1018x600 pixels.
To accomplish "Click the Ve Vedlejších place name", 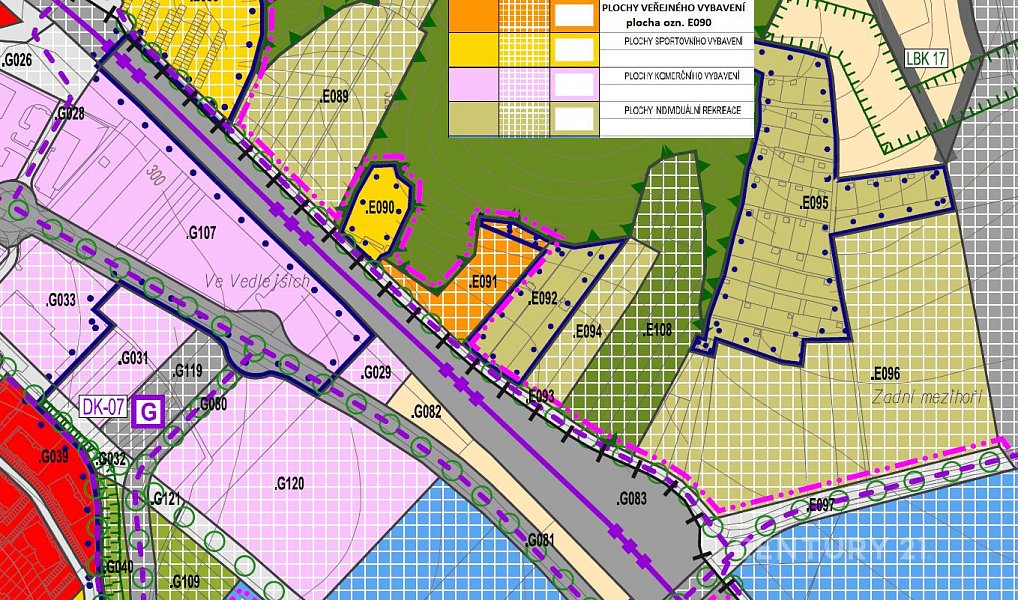I will click(x=256, y=282).
